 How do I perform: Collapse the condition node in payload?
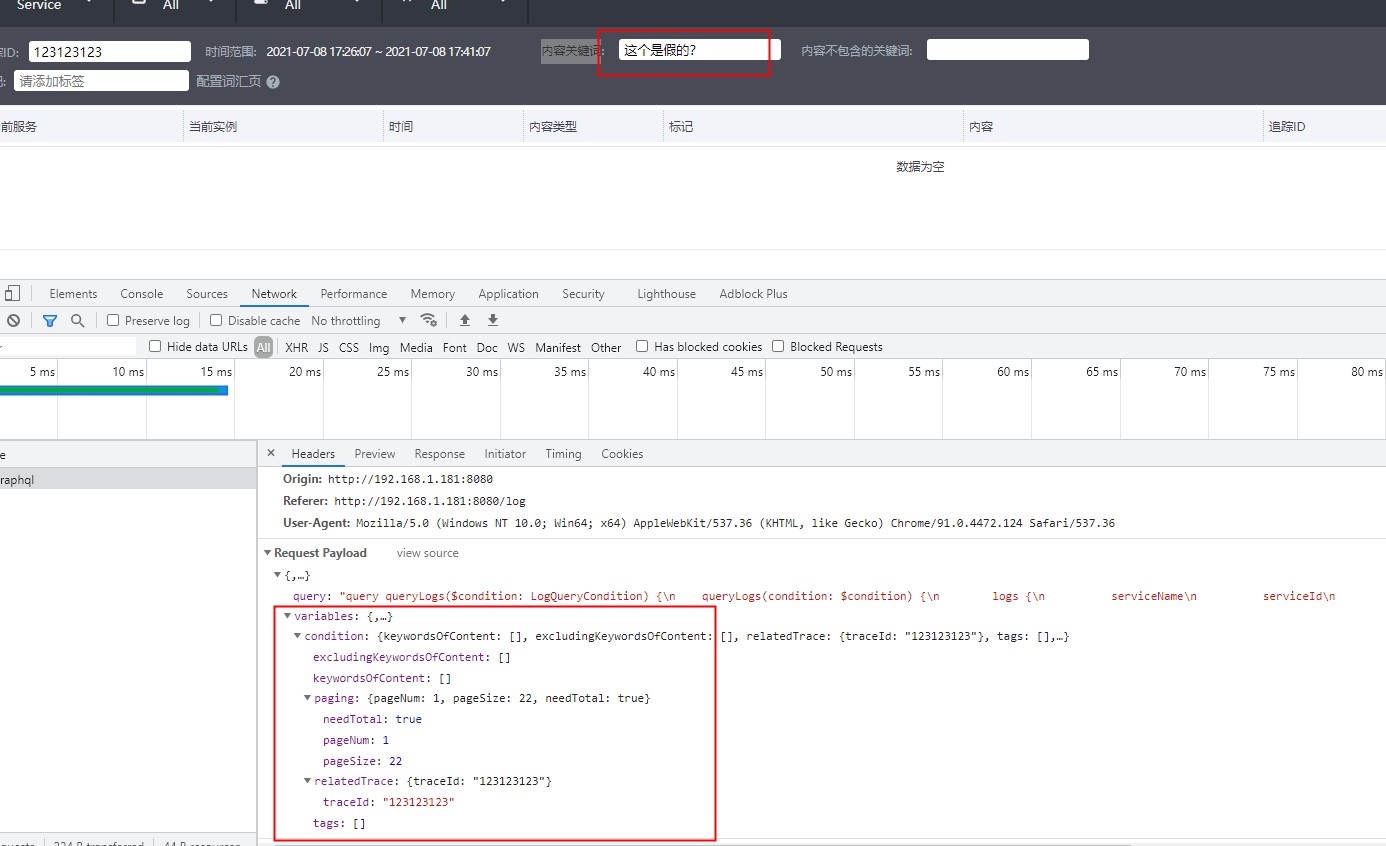coord(298,636)
